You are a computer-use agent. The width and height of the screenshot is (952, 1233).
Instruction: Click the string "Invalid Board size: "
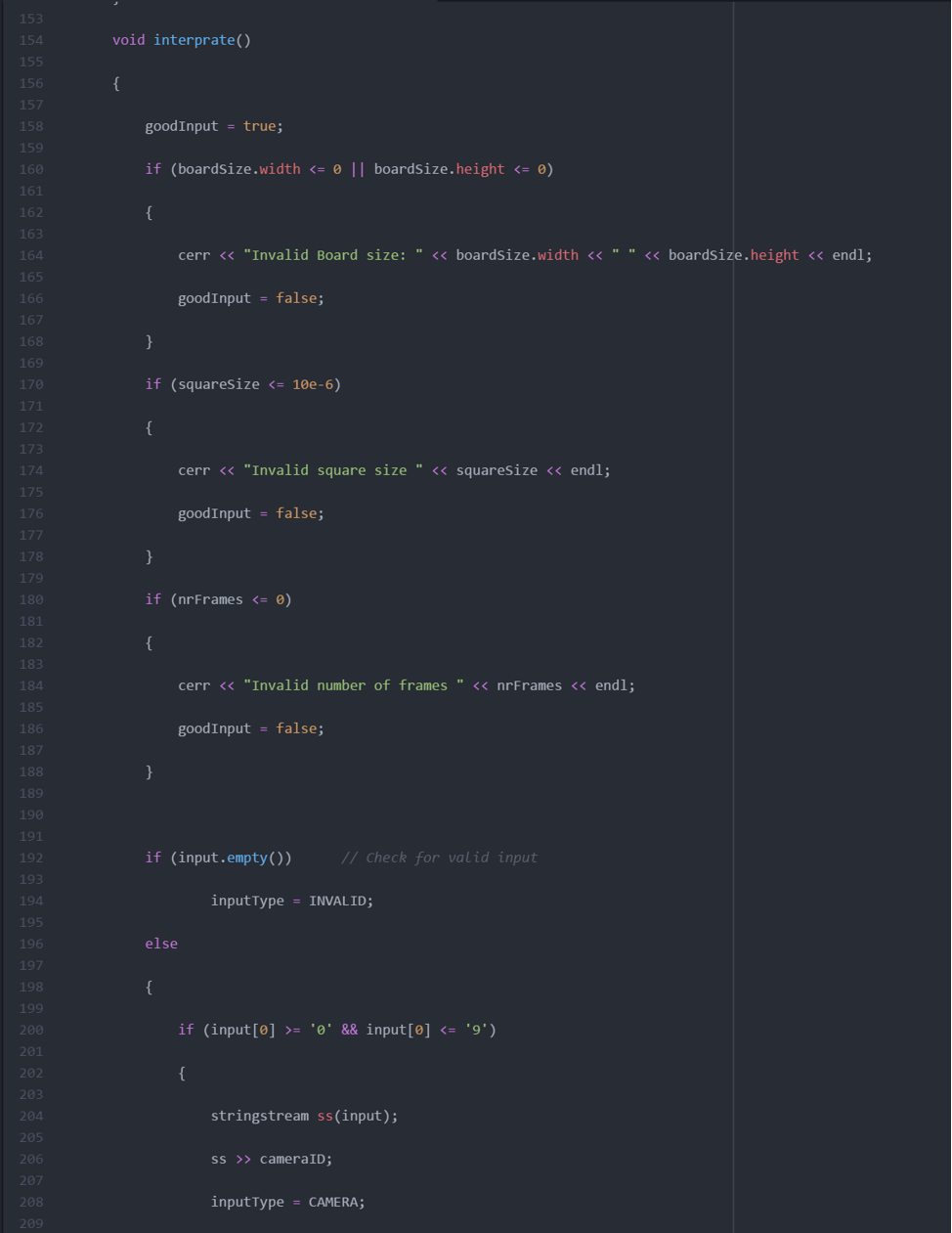pyautogui.click(x=333, y=255)
